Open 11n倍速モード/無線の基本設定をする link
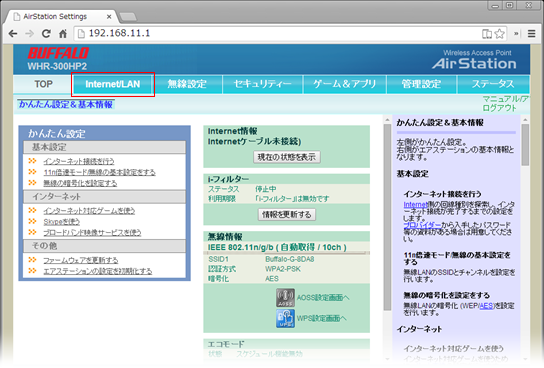 pos(99,172)
